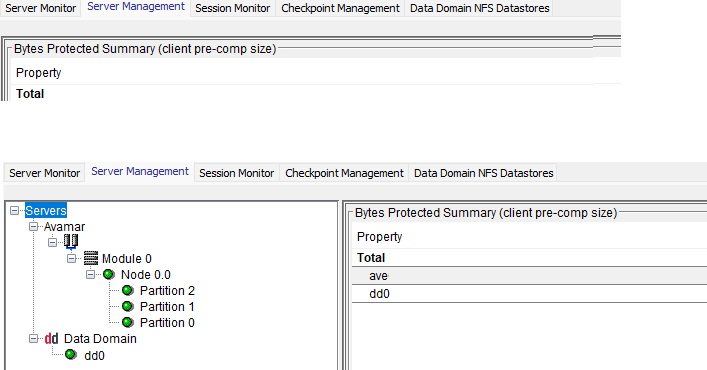Click the red dd Data Domain icon

(x=51, y=339)
